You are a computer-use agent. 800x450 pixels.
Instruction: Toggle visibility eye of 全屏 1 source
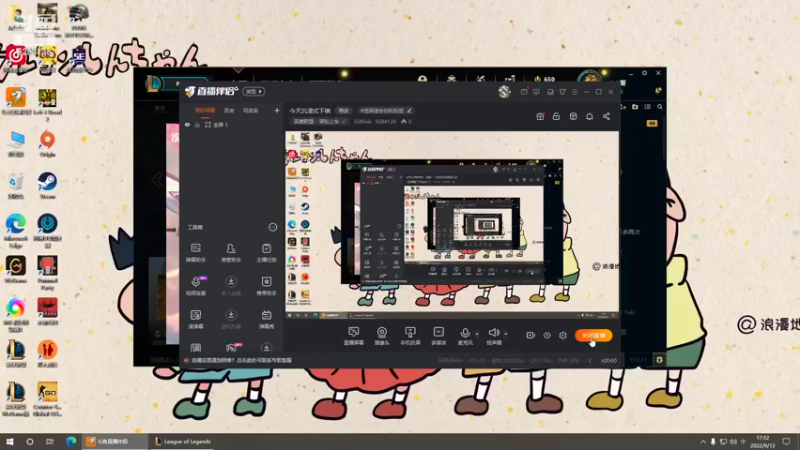point(187,124)
